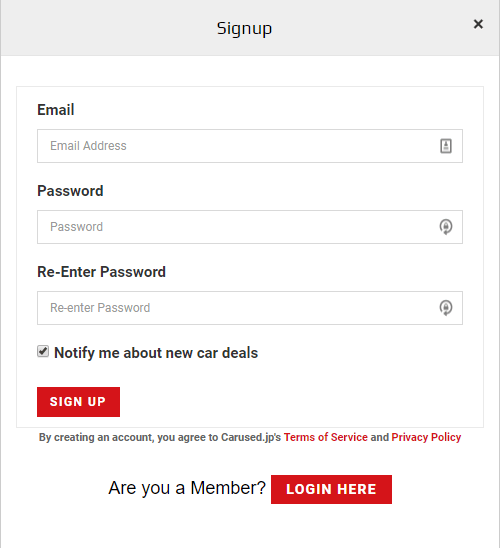Close the Signup dialog with the X
500x548 pixels.
[x=478, y=24]
